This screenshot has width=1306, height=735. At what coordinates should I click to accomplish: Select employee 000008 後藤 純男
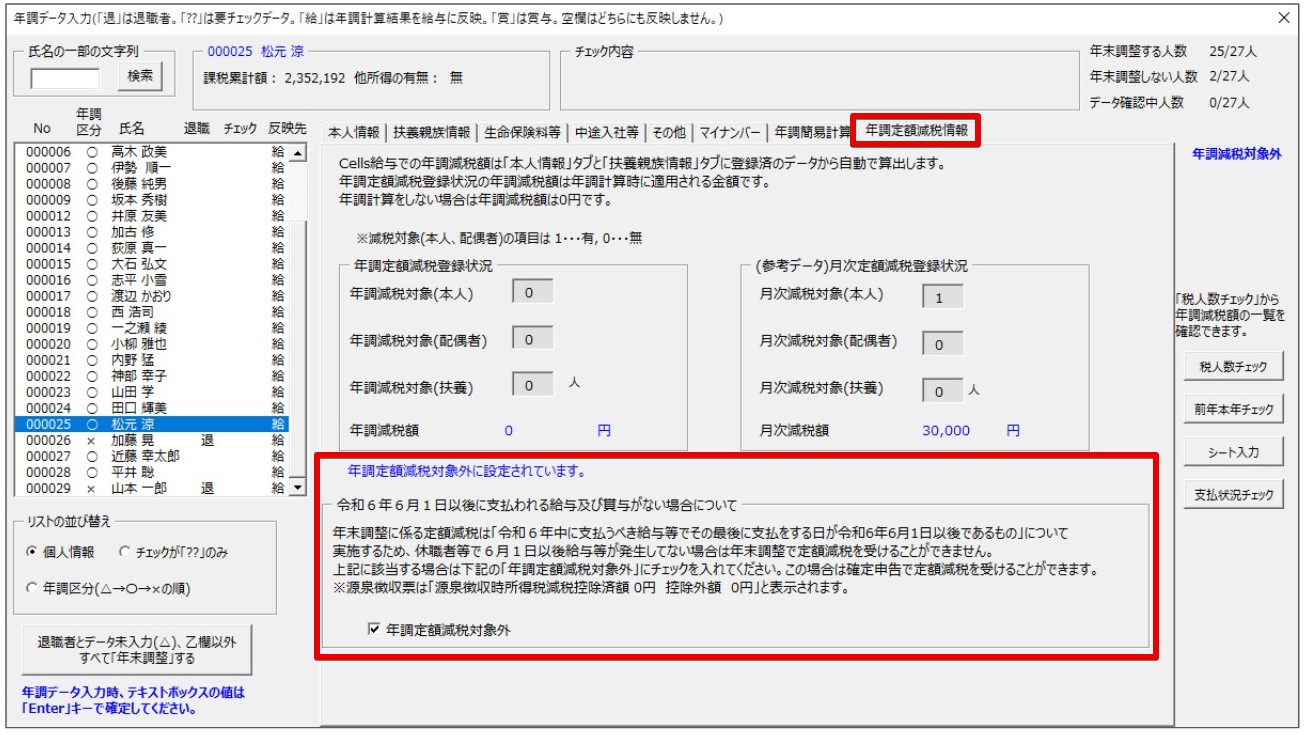tap(152, 183)
